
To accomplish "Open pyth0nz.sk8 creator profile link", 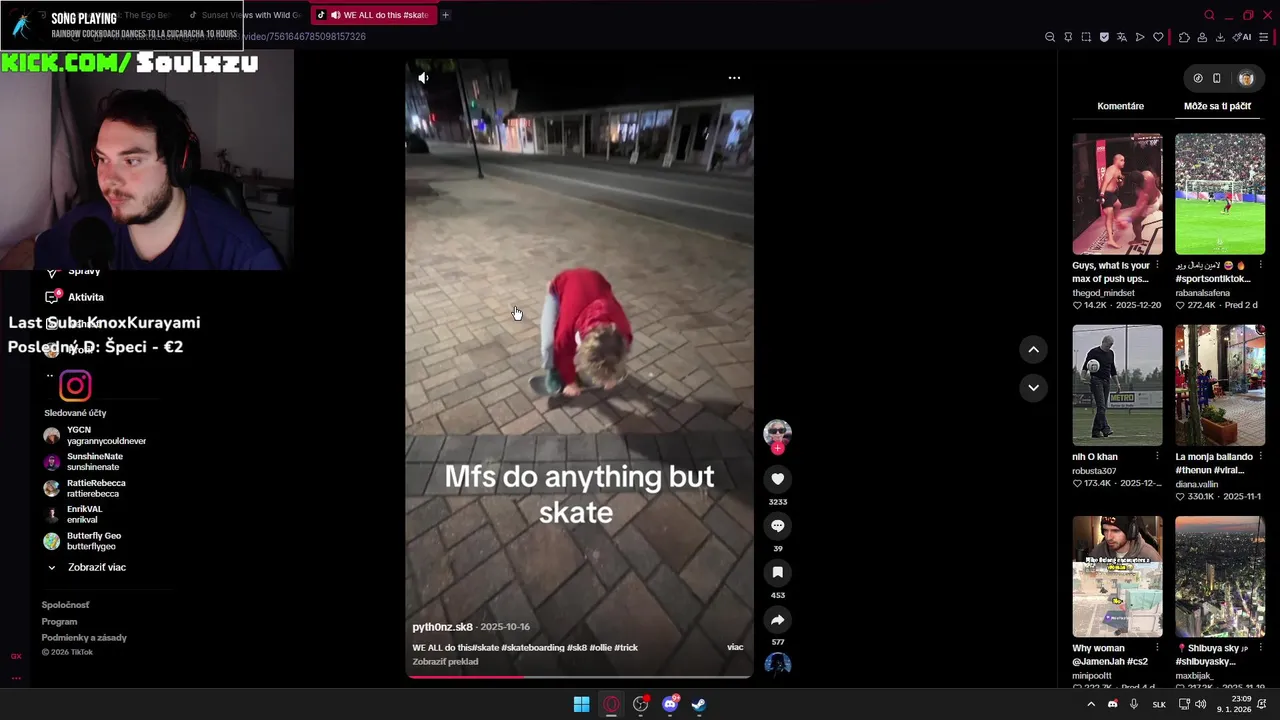I will [x=442, y=627].
